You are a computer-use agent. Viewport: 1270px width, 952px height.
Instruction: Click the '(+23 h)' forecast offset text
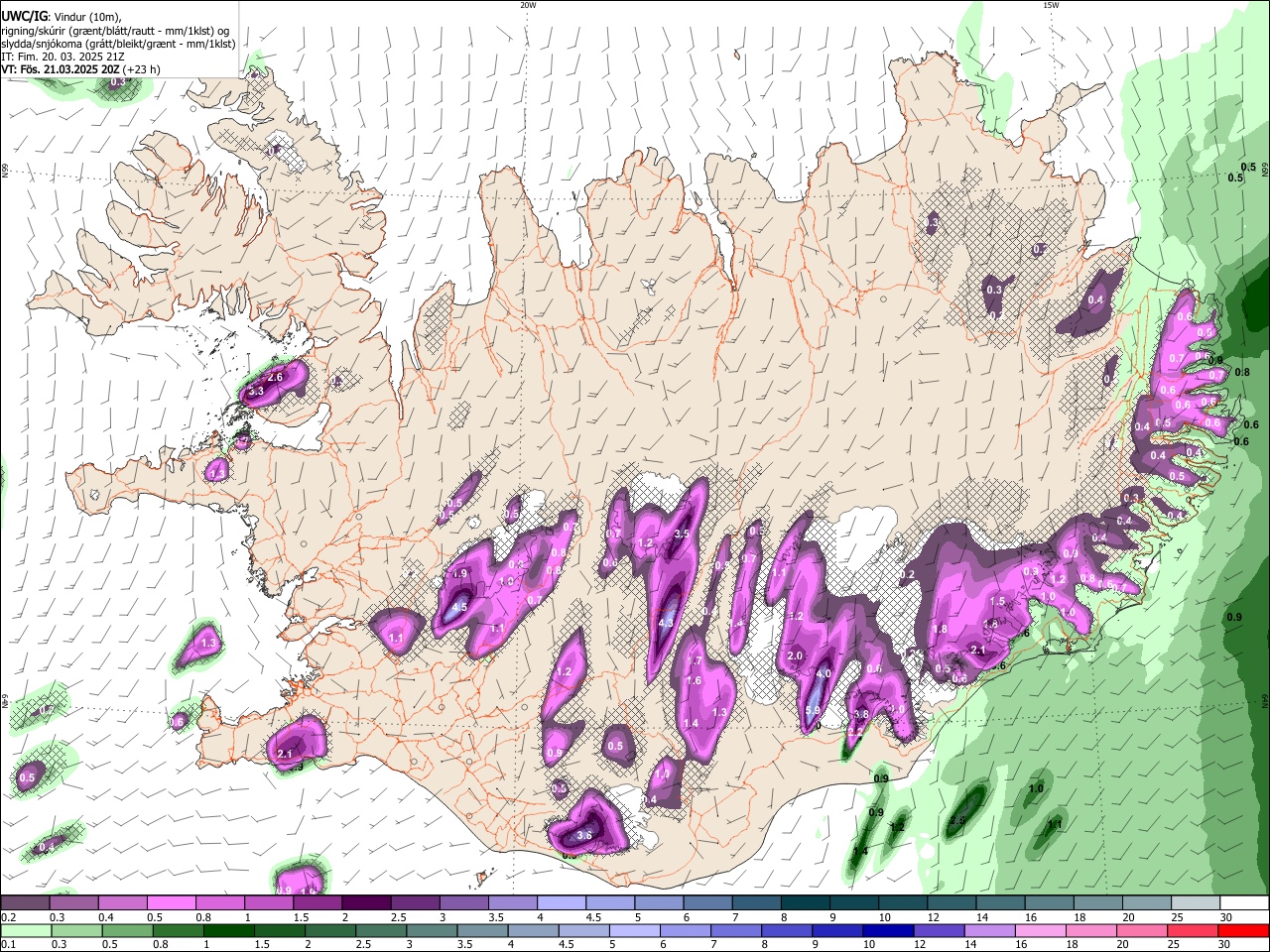point(142,69)
